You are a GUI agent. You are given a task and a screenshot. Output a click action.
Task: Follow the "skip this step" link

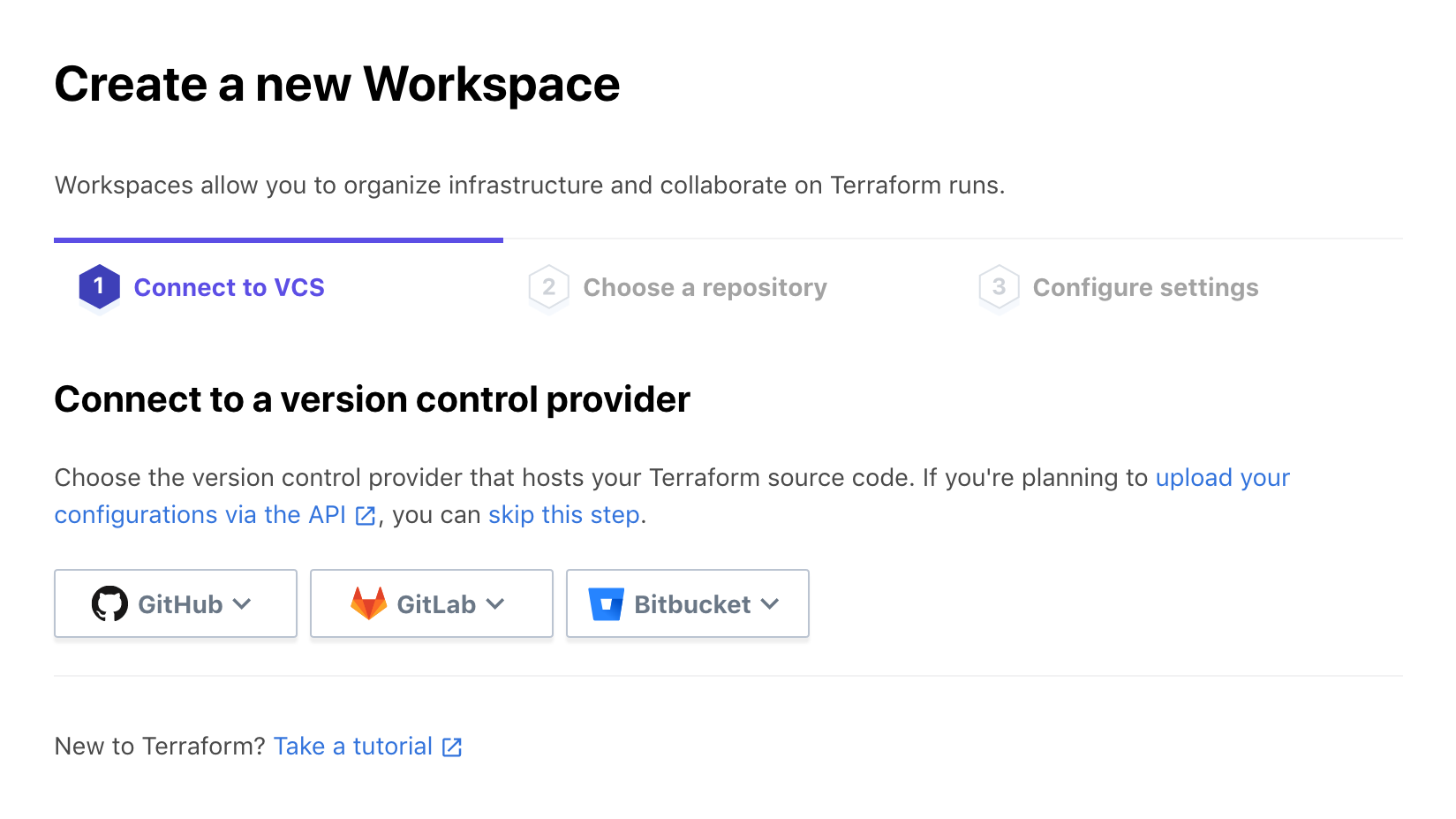tap(563, 515)
